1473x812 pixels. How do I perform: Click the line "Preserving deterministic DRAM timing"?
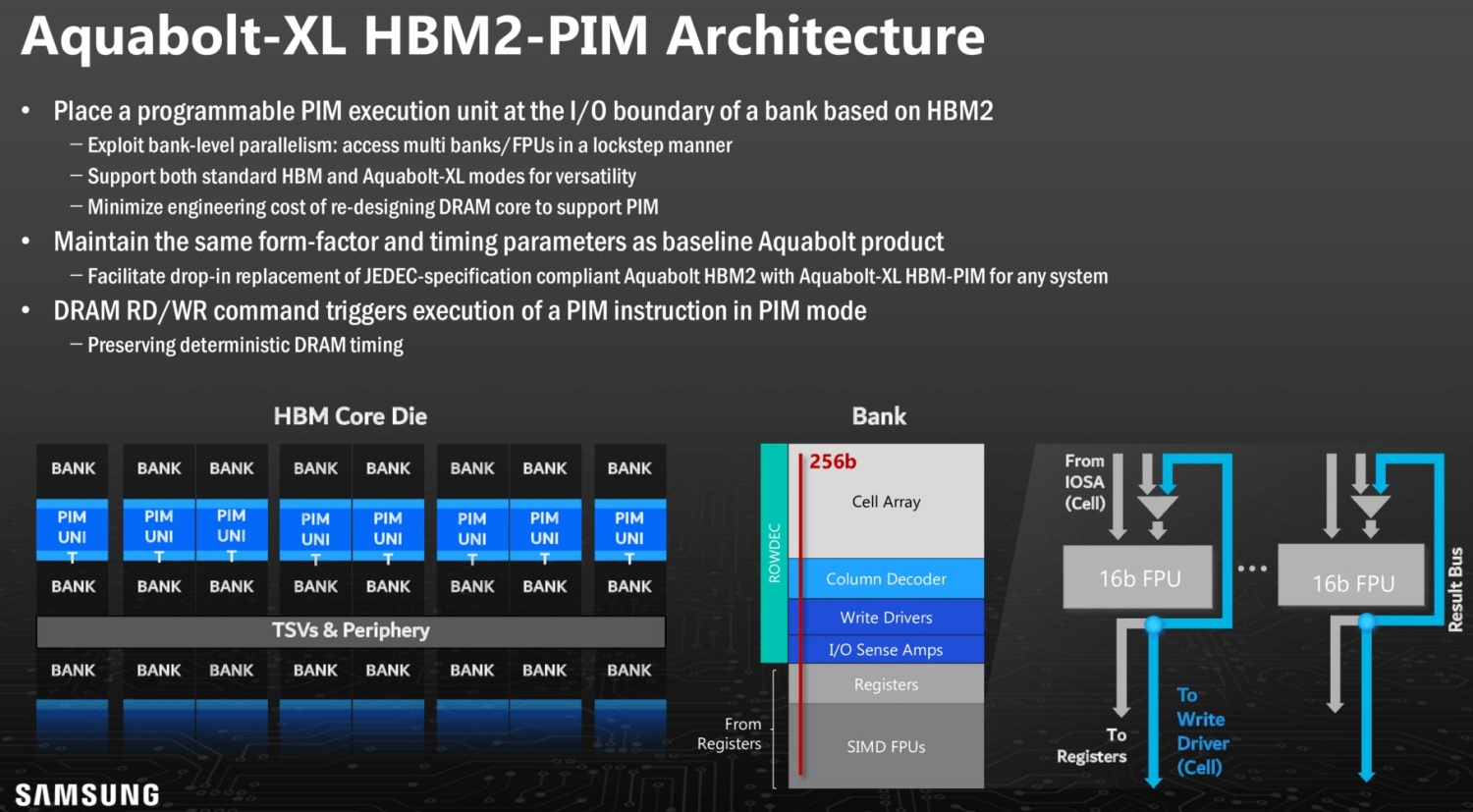coord(245,346)
